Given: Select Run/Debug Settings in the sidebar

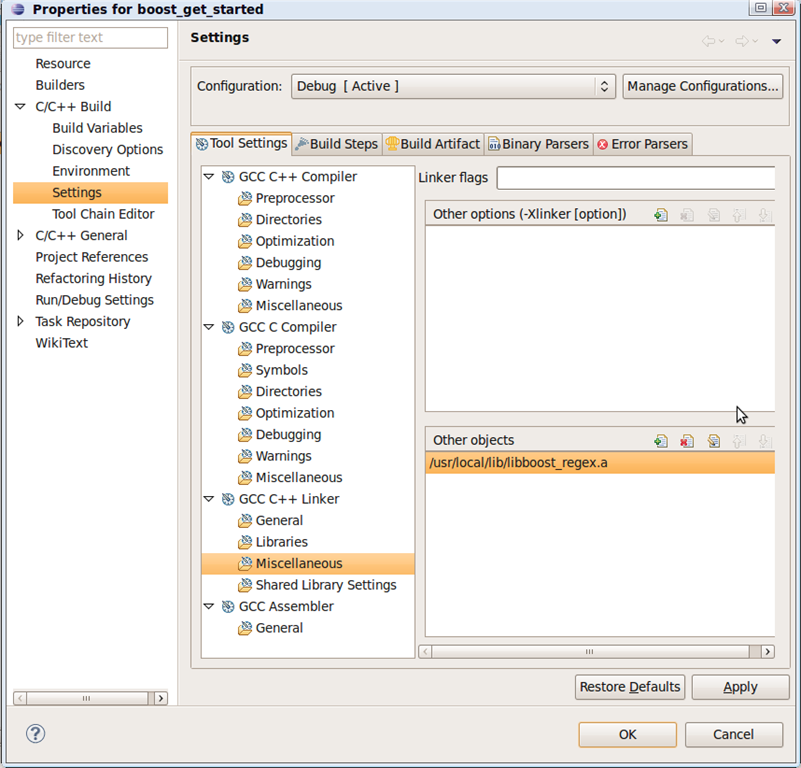Looking at the screenshot, I should [95, 300].
